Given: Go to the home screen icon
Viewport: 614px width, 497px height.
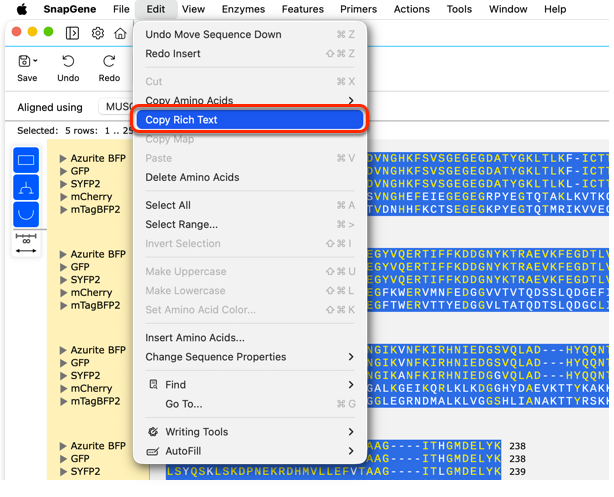Looking at the screenshot, I should pos(120,33).
